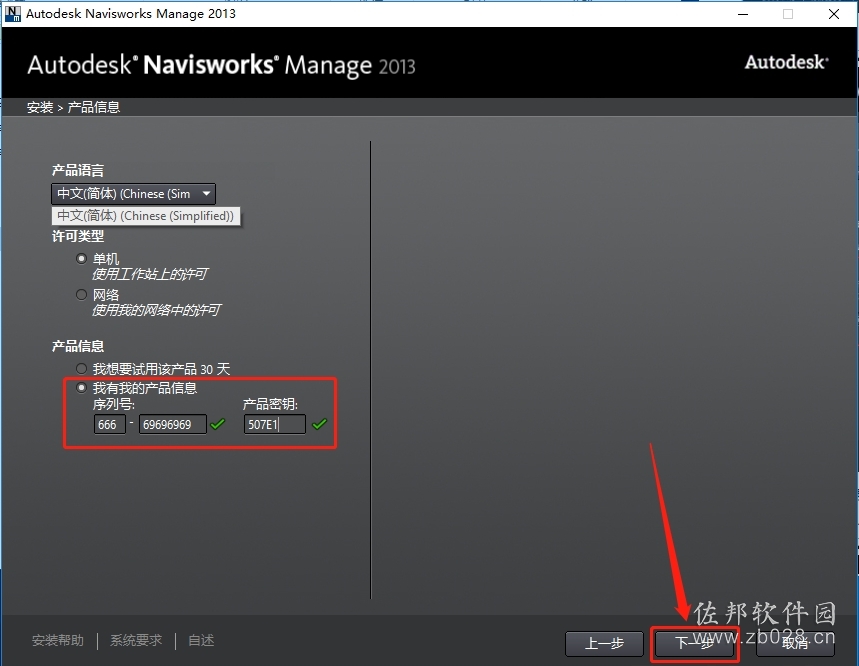Click the 安装 > 产品信息 breadcrumb

(x=73, y=107)
